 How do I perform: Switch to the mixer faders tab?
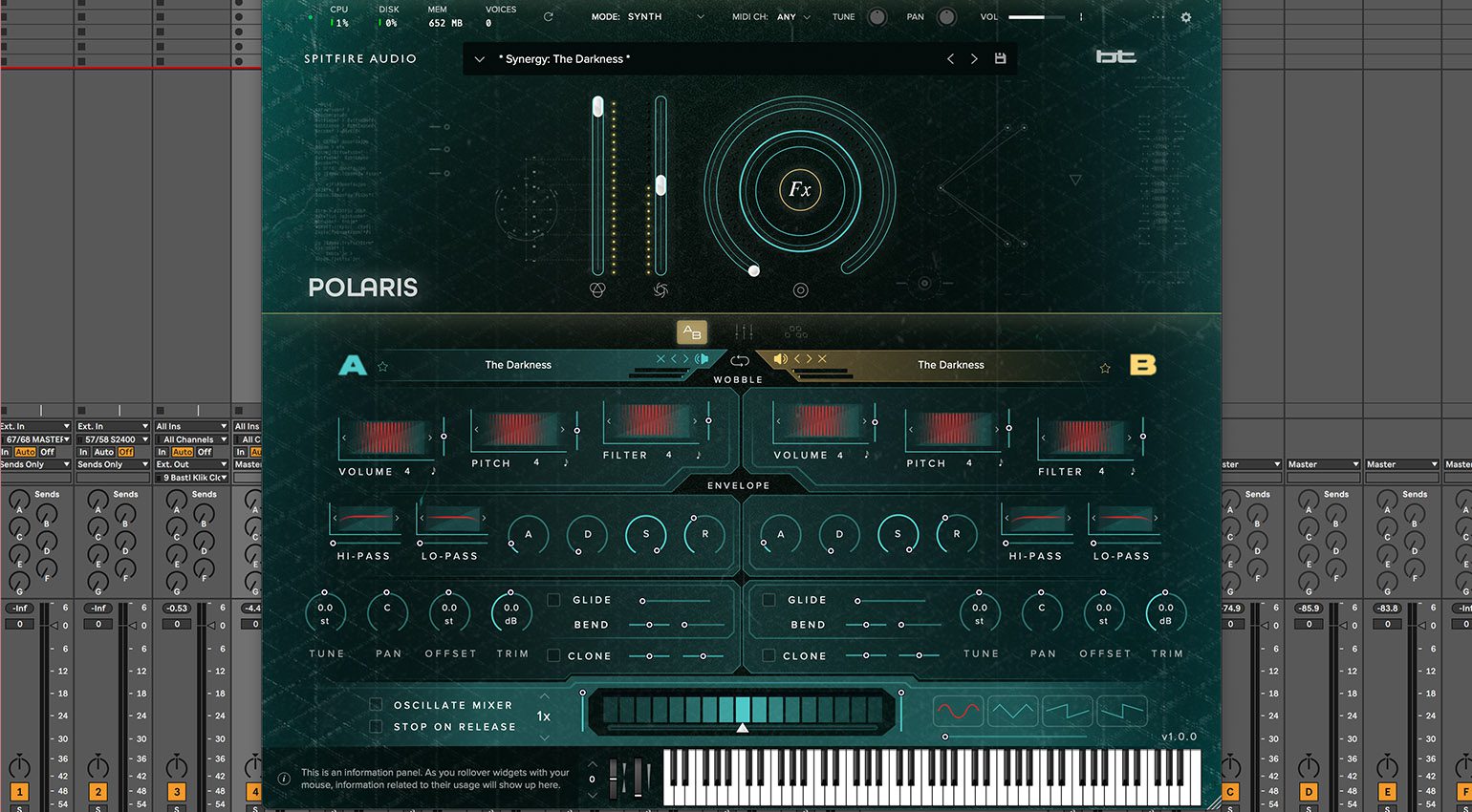(744, 331)
